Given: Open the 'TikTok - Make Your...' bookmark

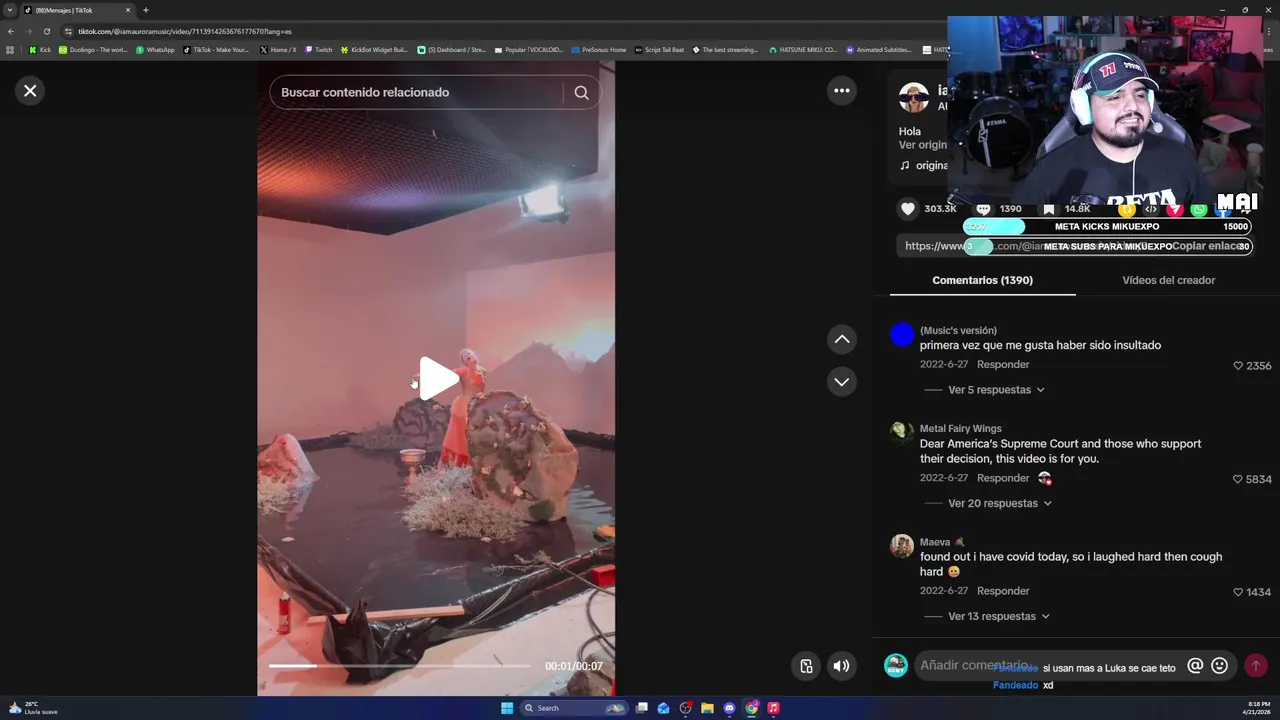Looking at the screenshot, I should (x=216, y=50).
